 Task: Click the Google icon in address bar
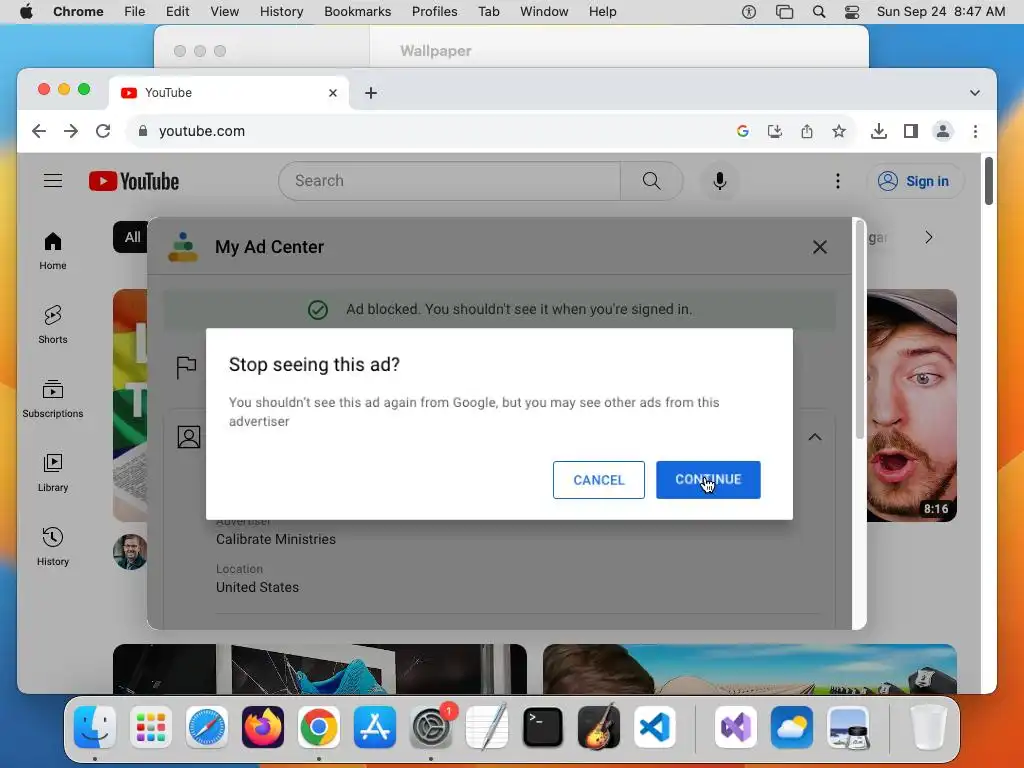coord(743,131)
